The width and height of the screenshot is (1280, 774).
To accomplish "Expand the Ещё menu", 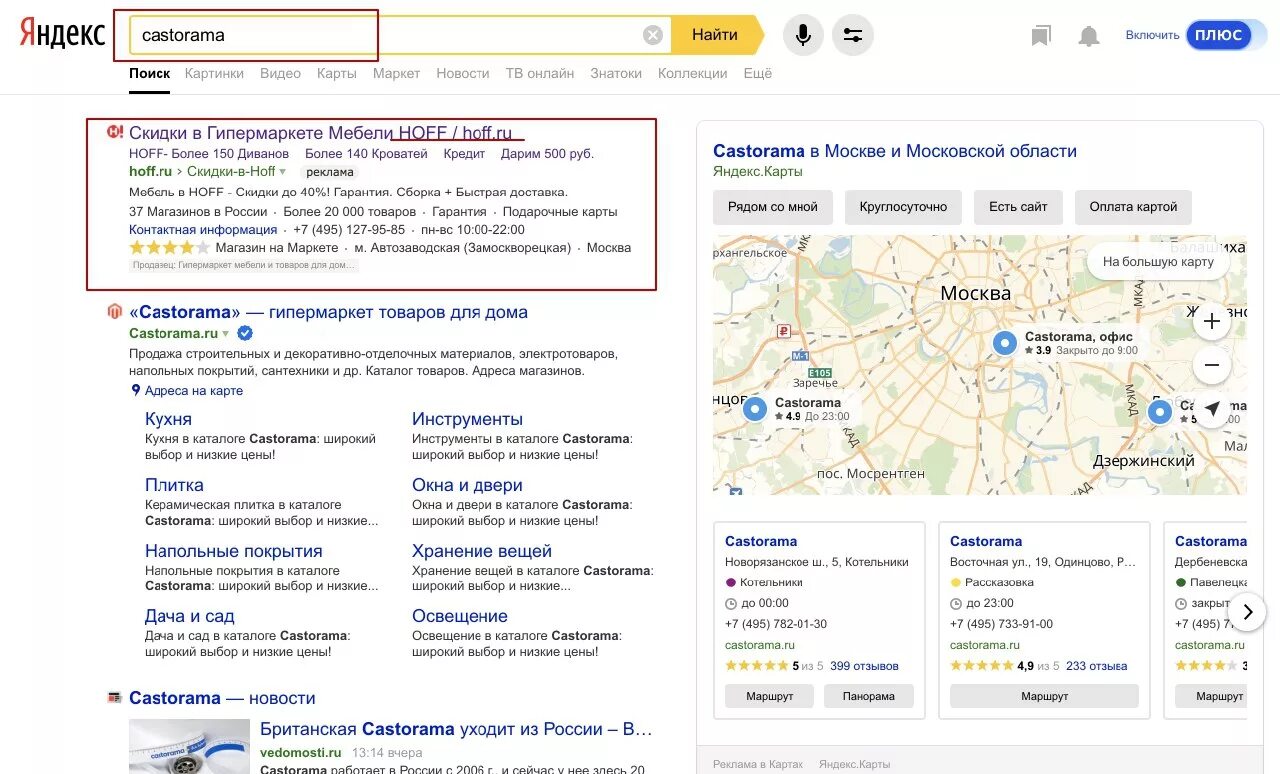I will tap(758, 73).
